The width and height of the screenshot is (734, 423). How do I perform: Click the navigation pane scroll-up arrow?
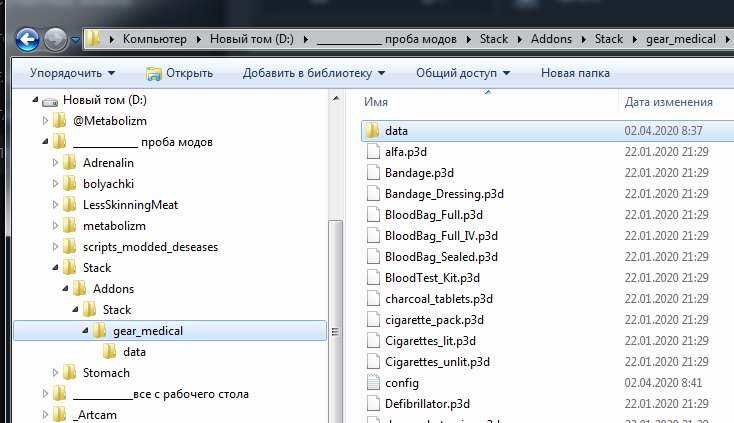pyautogui.click(x=336, y=99)
